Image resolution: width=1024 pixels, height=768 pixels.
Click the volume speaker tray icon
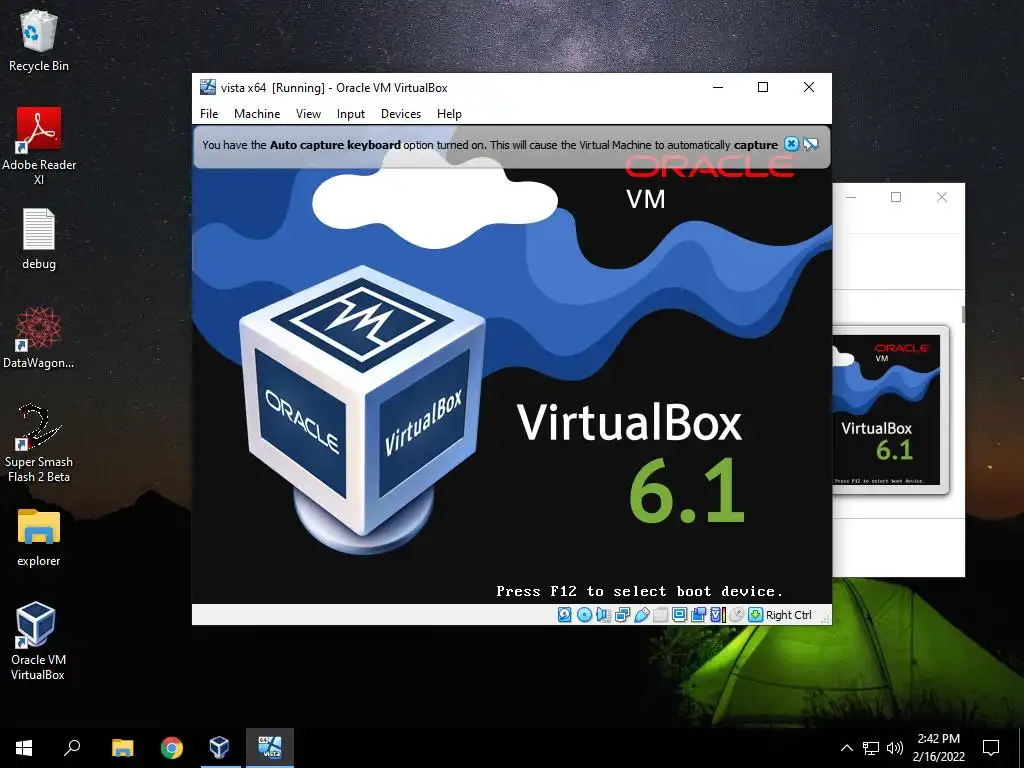[x=895, y=748]
